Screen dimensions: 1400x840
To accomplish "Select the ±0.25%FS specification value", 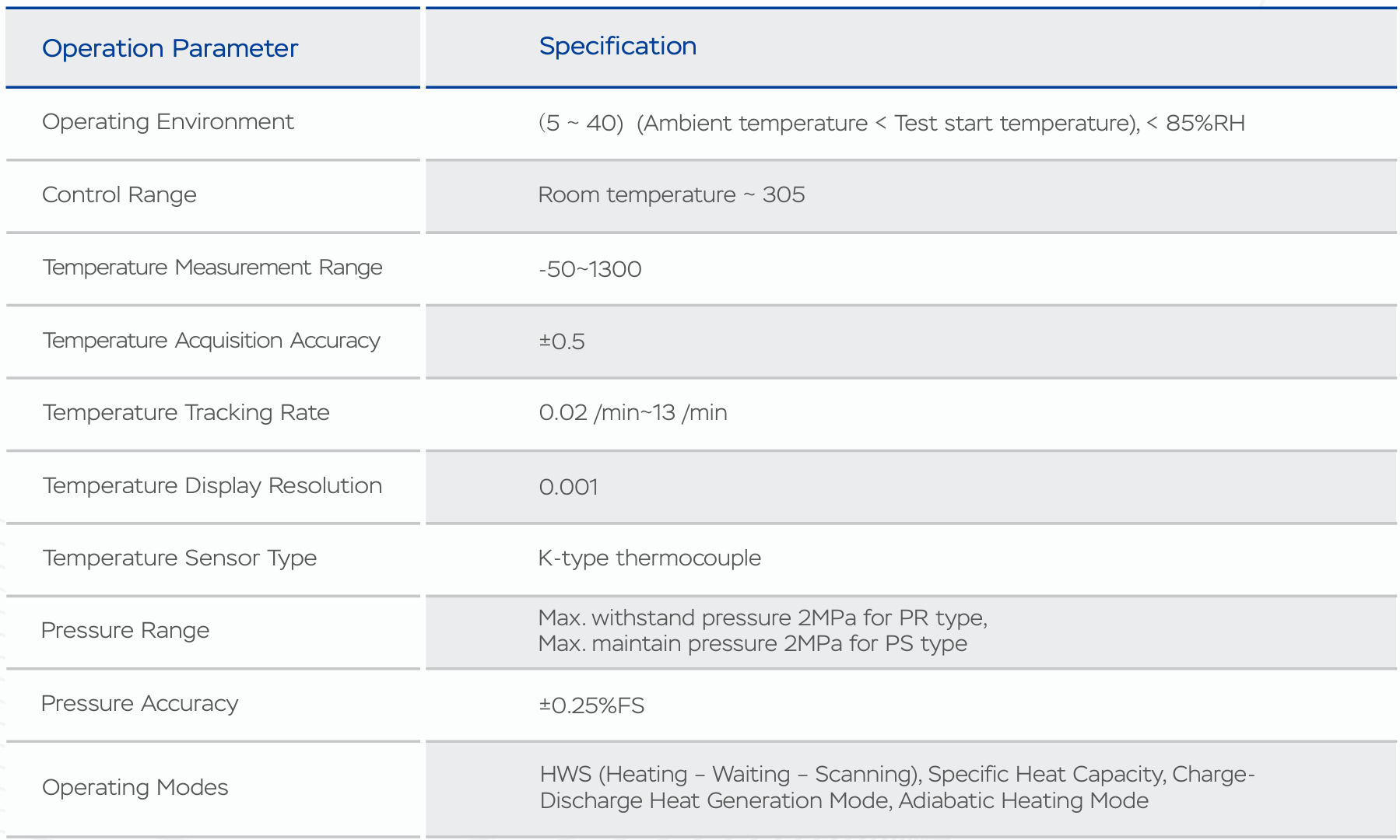I will click(591, 705).
